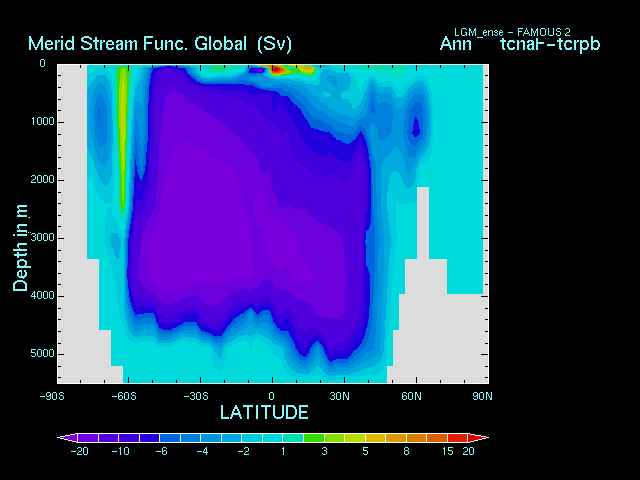Click the 1000 depth tick label
This screenshot has width=640, height=480.
pos(42,122)
